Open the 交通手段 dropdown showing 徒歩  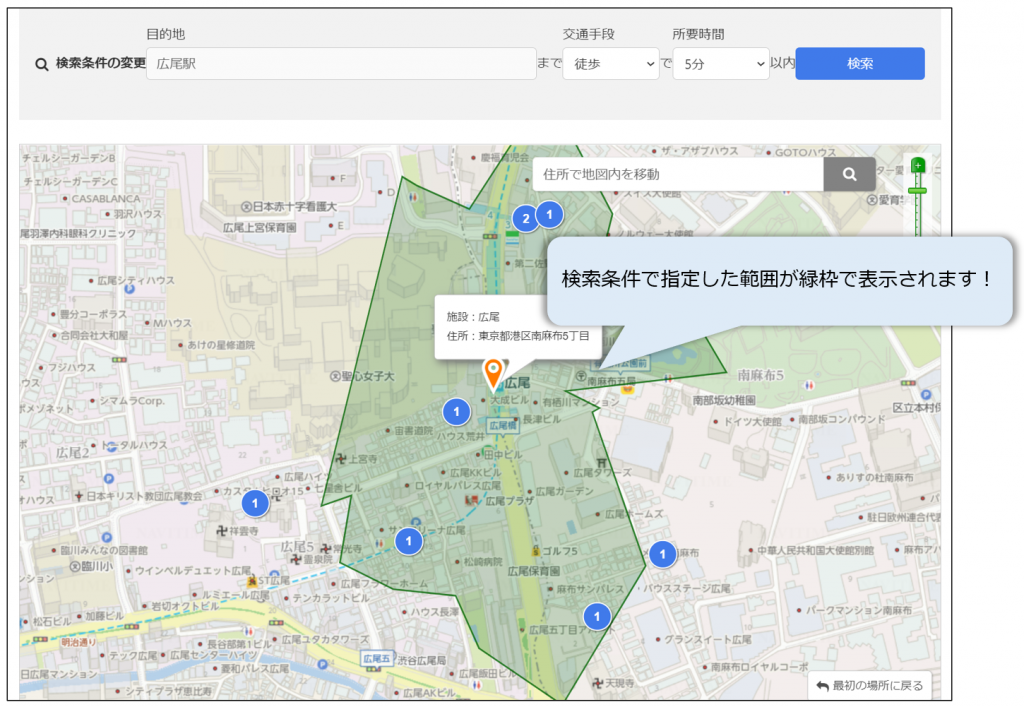point(610,64)
